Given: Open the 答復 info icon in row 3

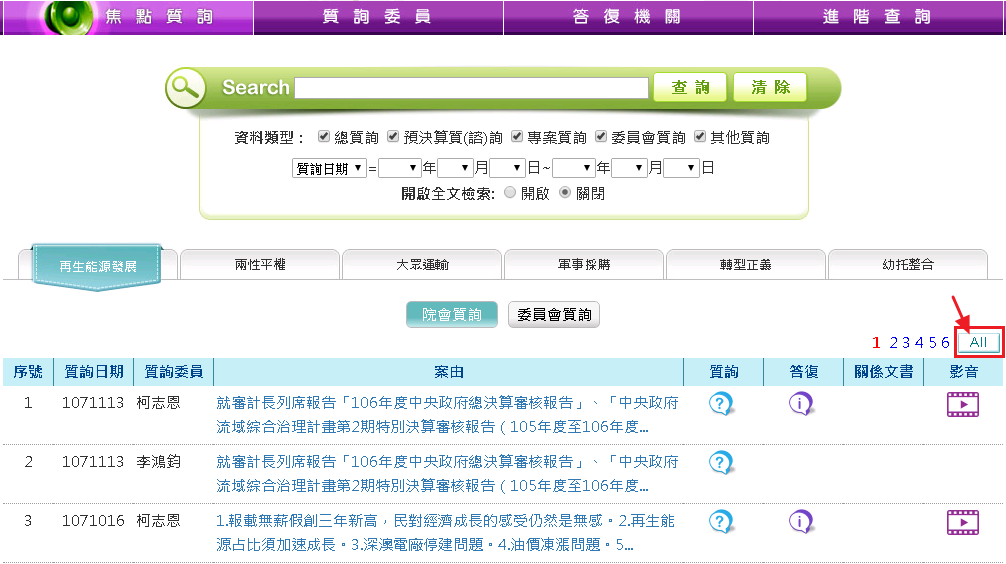Looking at the screenshot, I should [x=800, y=522].
